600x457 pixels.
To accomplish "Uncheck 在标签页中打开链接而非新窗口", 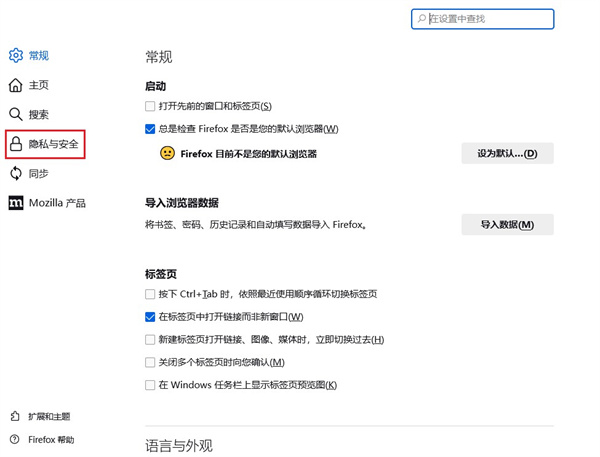I will (150, 317).
